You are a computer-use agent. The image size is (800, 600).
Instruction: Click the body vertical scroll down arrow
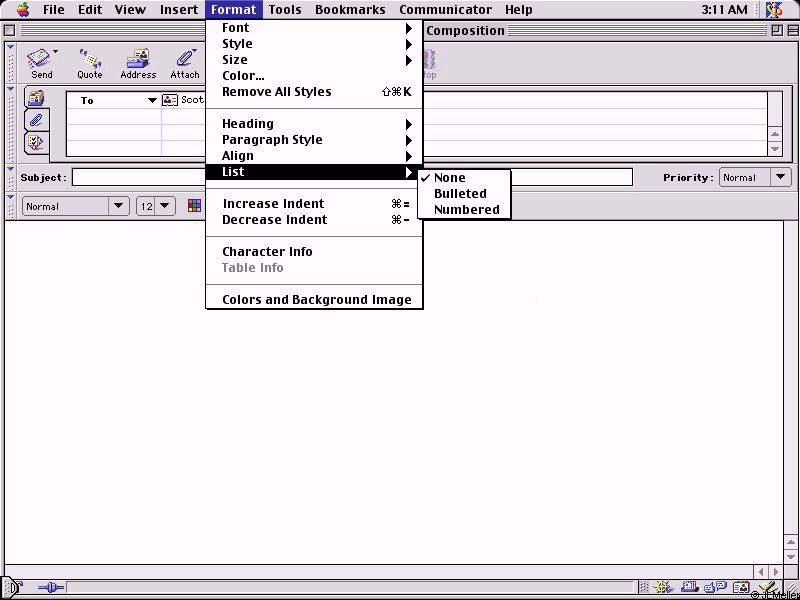click(x=790, y=557)
